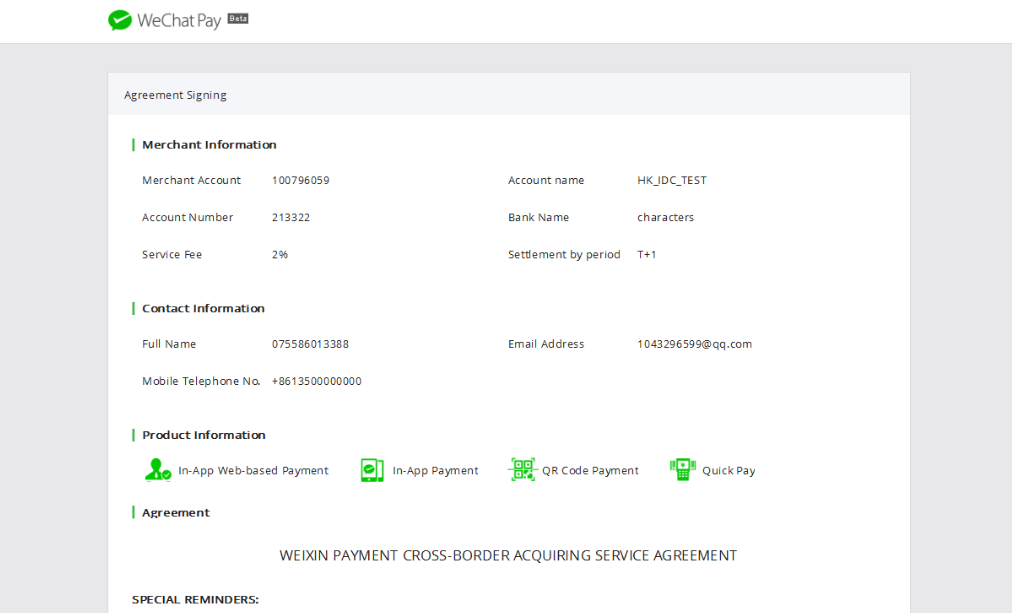Viewport: 1012px width, 613px height.
Task: Select email 1043296599@qq.com
Action: click(x=694, y=344)
